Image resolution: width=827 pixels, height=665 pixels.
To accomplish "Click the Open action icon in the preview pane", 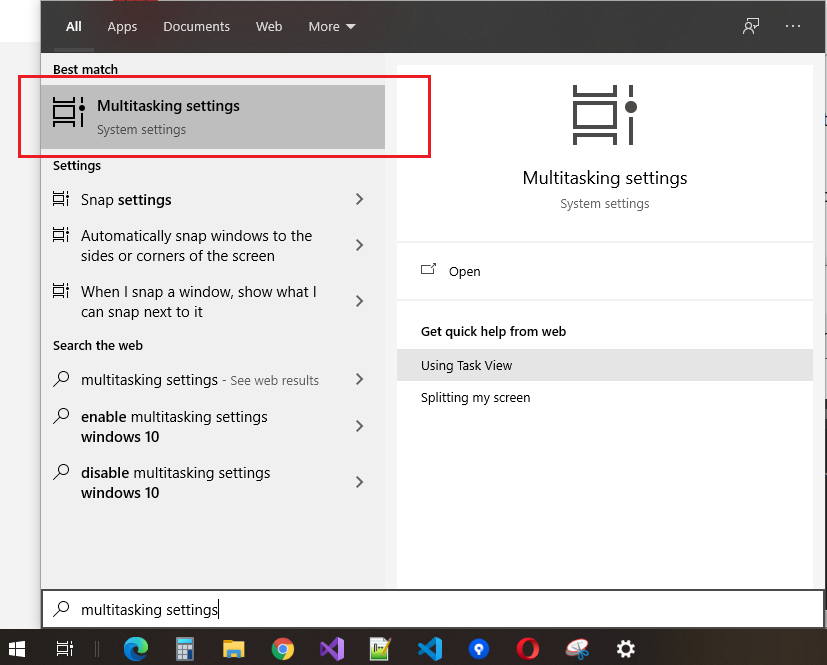I will coord(428,269).
